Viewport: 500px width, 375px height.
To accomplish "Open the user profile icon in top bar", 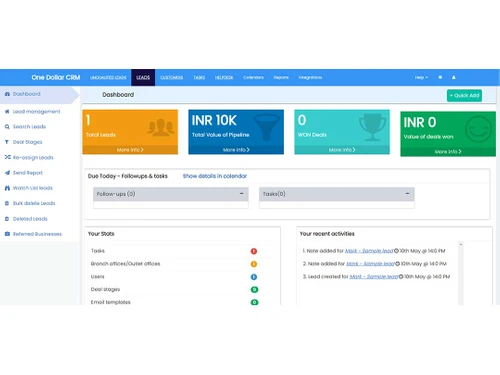I will click(454, 77).
